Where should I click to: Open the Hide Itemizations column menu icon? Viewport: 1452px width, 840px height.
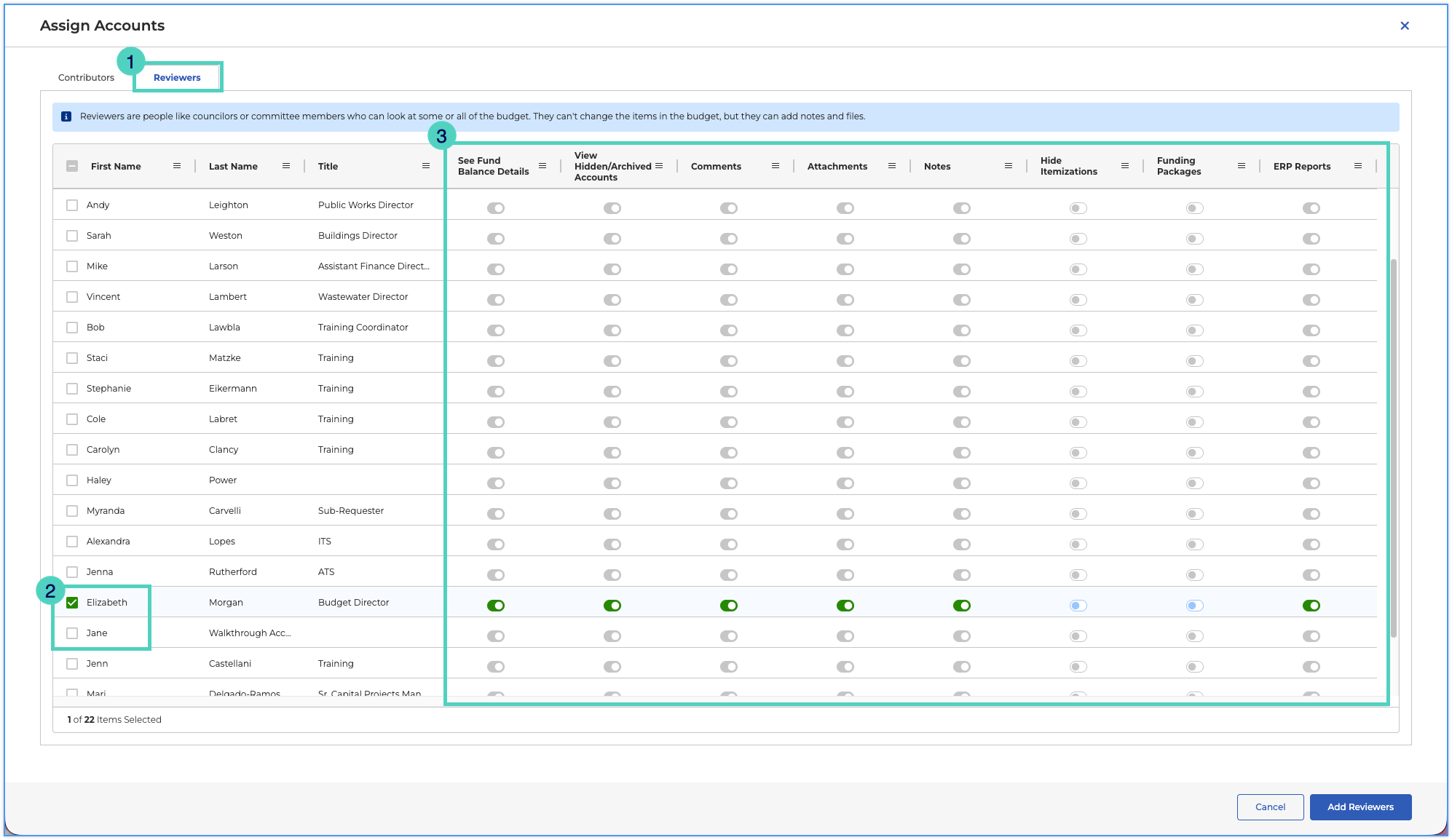tap(1125, 166)
